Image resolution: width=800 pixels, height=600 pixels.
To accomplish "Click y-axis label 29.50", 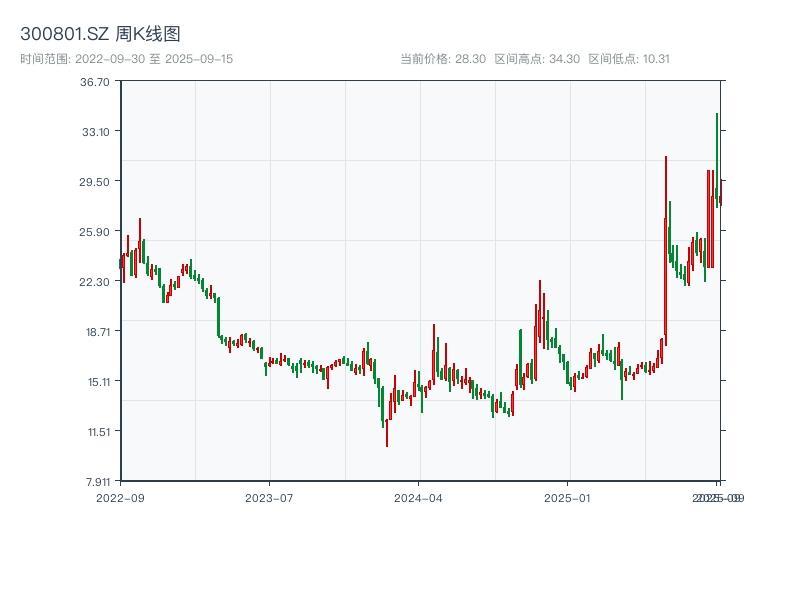I will pyautogui.click(x=94, y=182).
